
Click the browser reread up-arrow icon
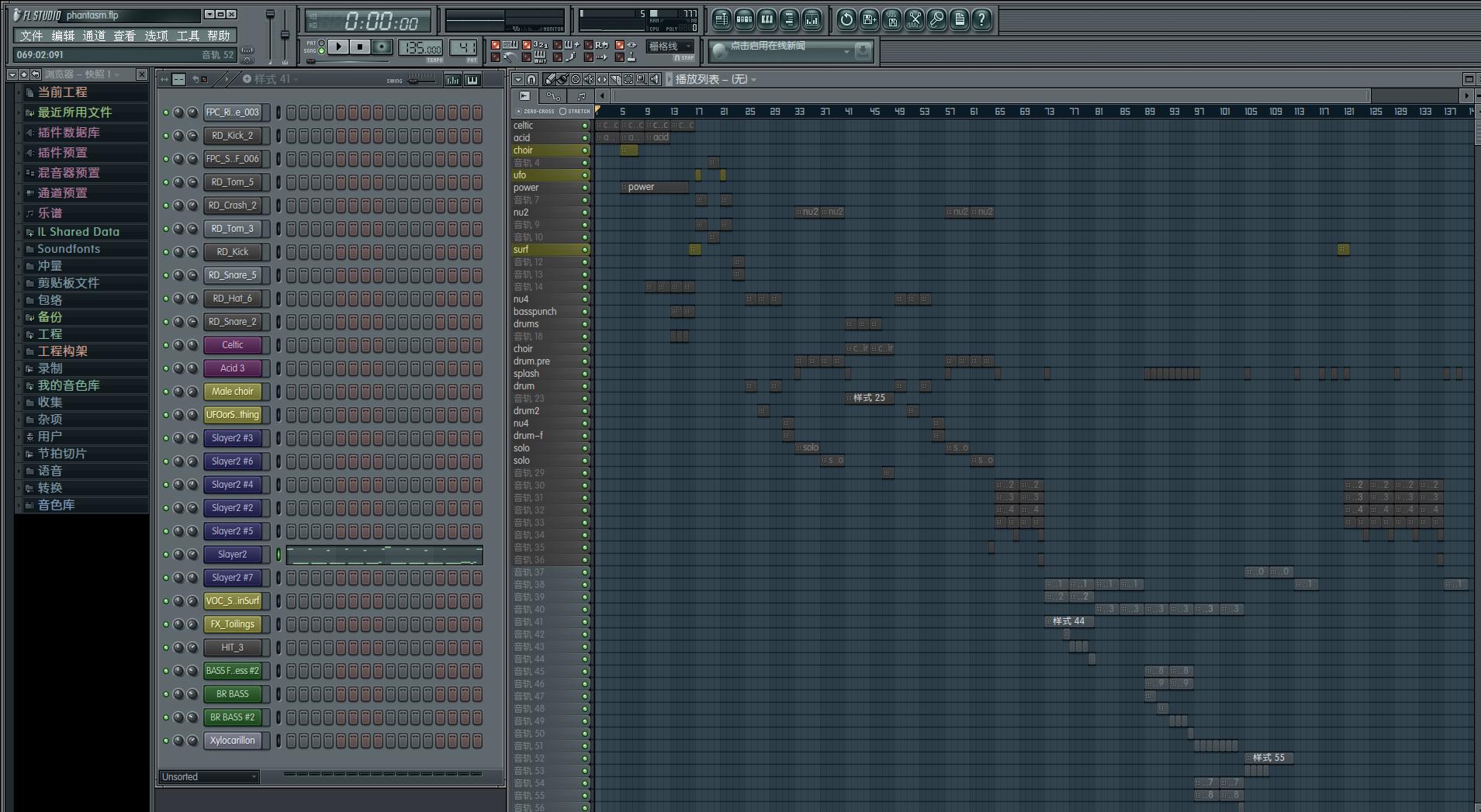pos(24,74)
